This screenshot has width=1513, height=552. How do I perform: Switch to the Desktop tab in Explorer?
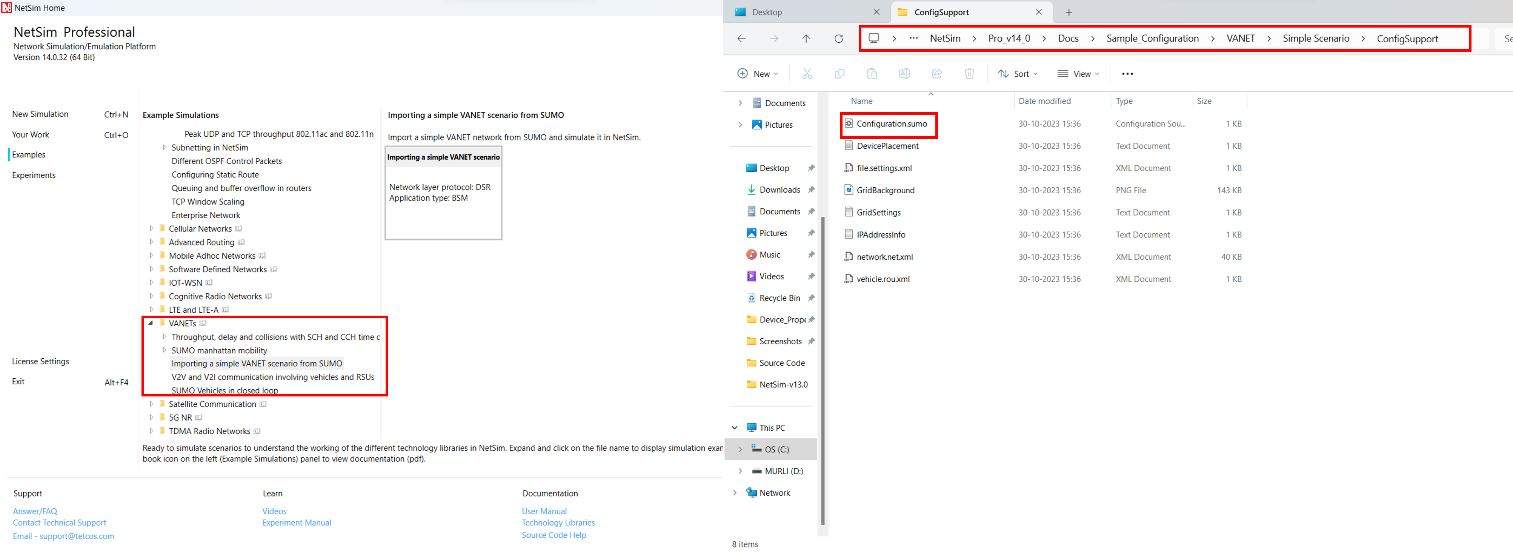coord(808,12)
